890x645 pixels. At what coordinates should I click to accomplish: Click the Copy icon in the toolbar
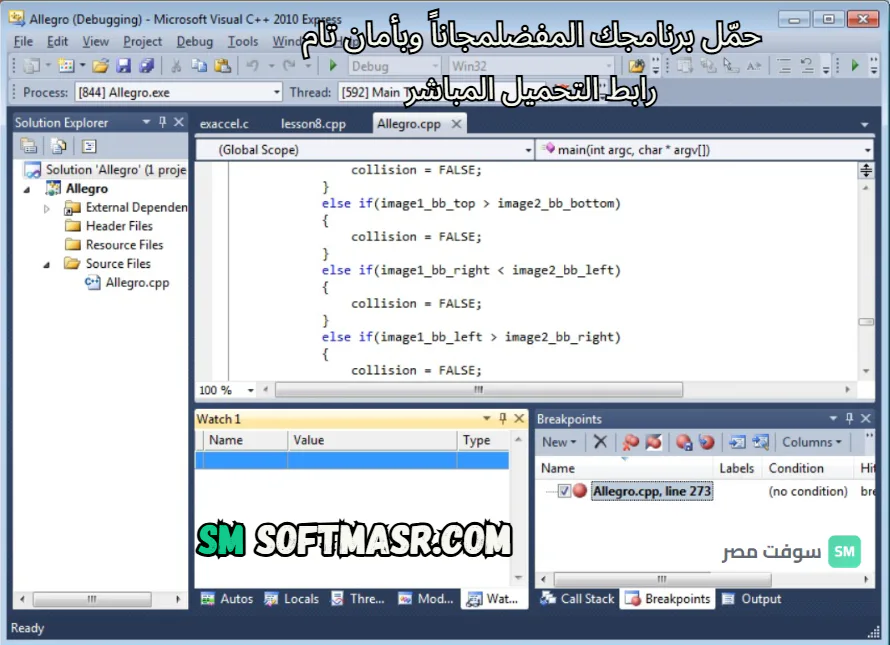(199, 66)
